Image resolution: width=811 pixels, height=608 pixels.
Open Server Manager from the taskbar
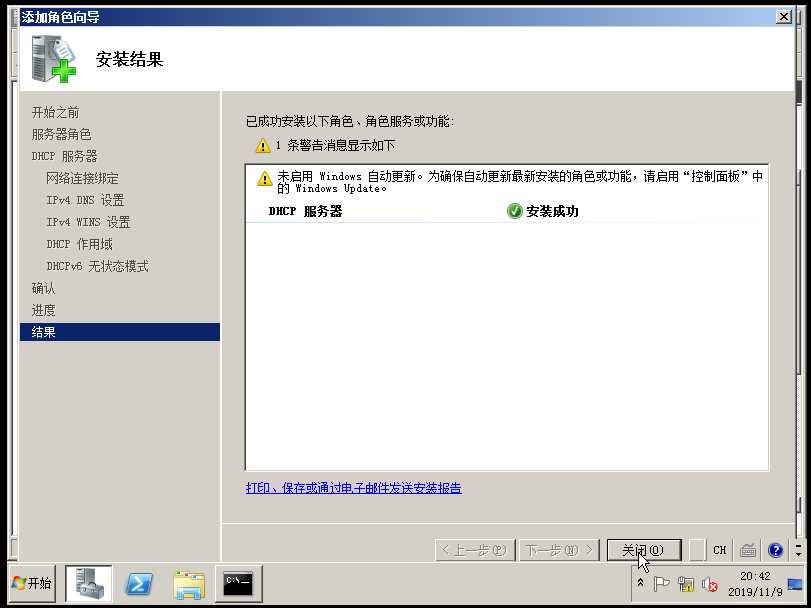tap(88, 583)
